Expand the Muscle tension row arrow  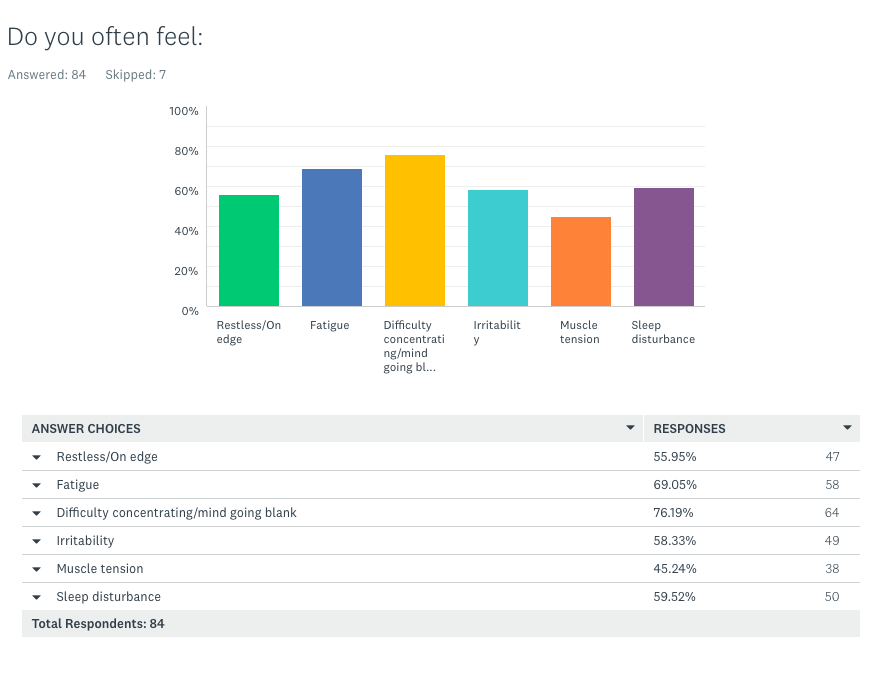pos(37,569)
